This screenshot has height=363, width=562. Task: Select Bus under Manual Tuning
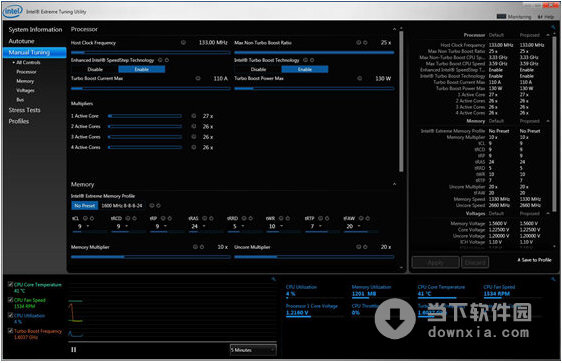coord(20,100)
